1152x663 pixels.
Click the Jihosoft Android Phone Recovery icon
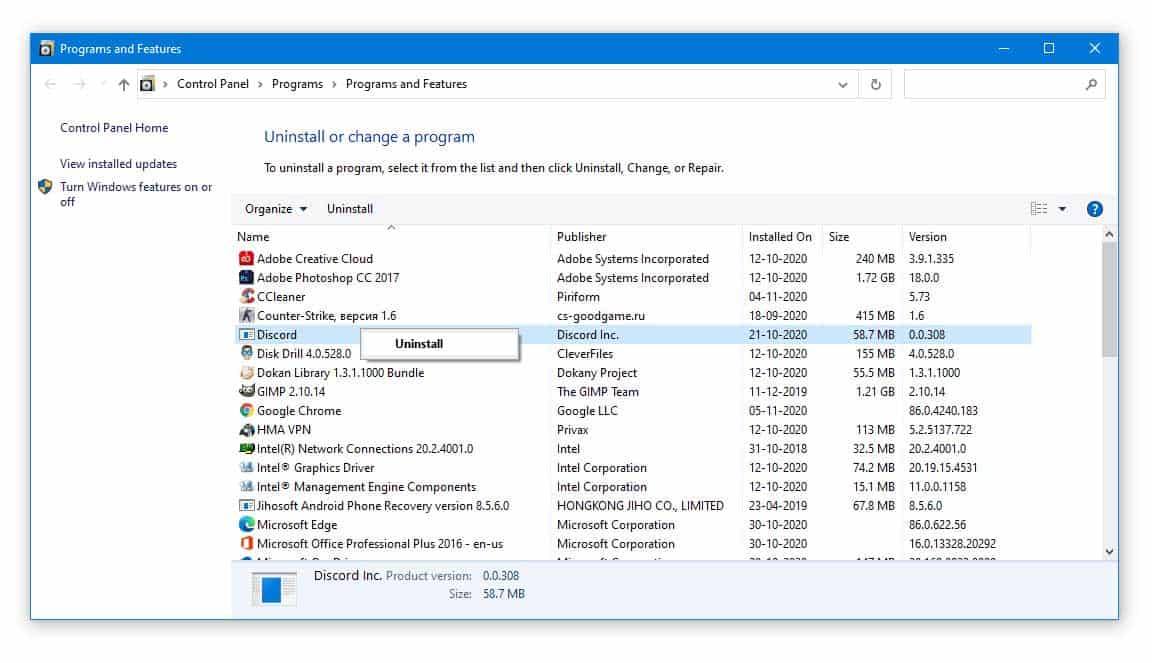point(246,506)
